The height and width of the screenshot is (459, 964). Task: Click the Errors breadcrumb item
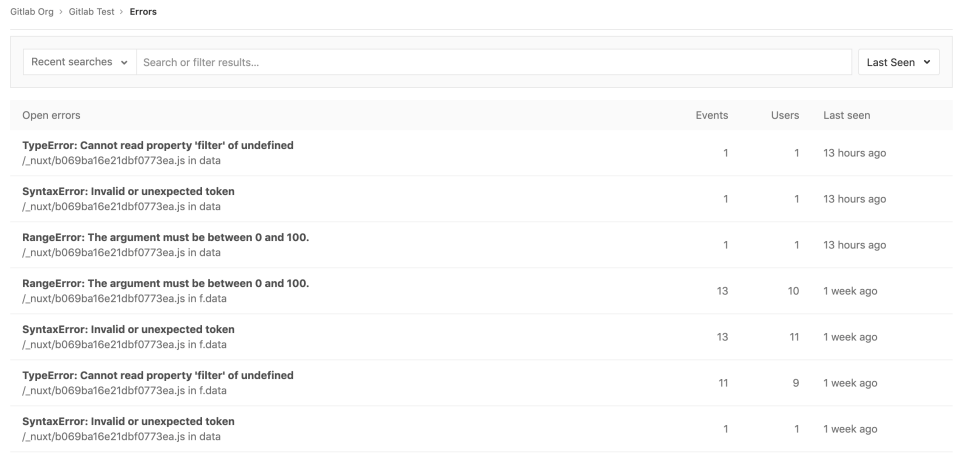pyautogui.click(x=143, y=11)
